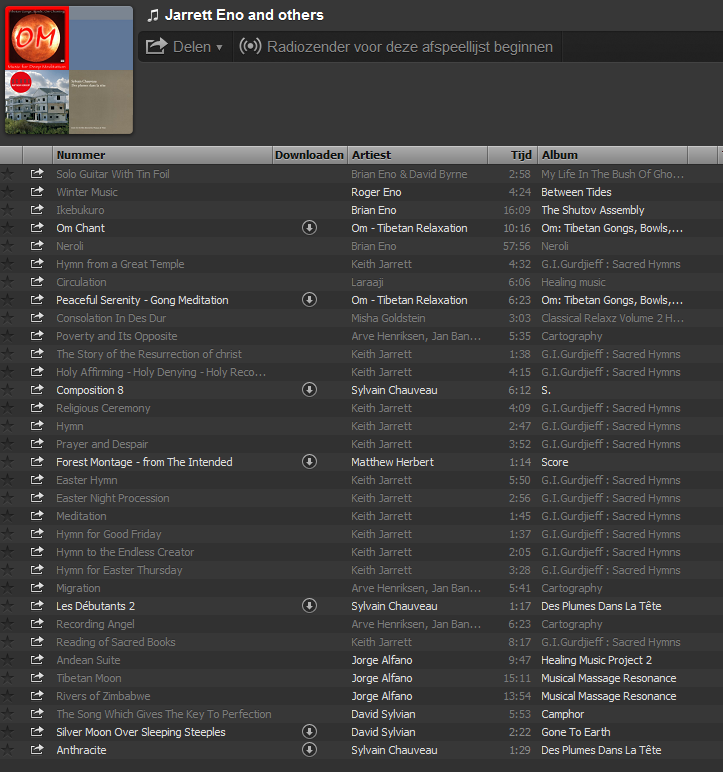Sort list by Artiest column header
The image size is (723, 772).
pyautogui.click(x=415, y=155)
